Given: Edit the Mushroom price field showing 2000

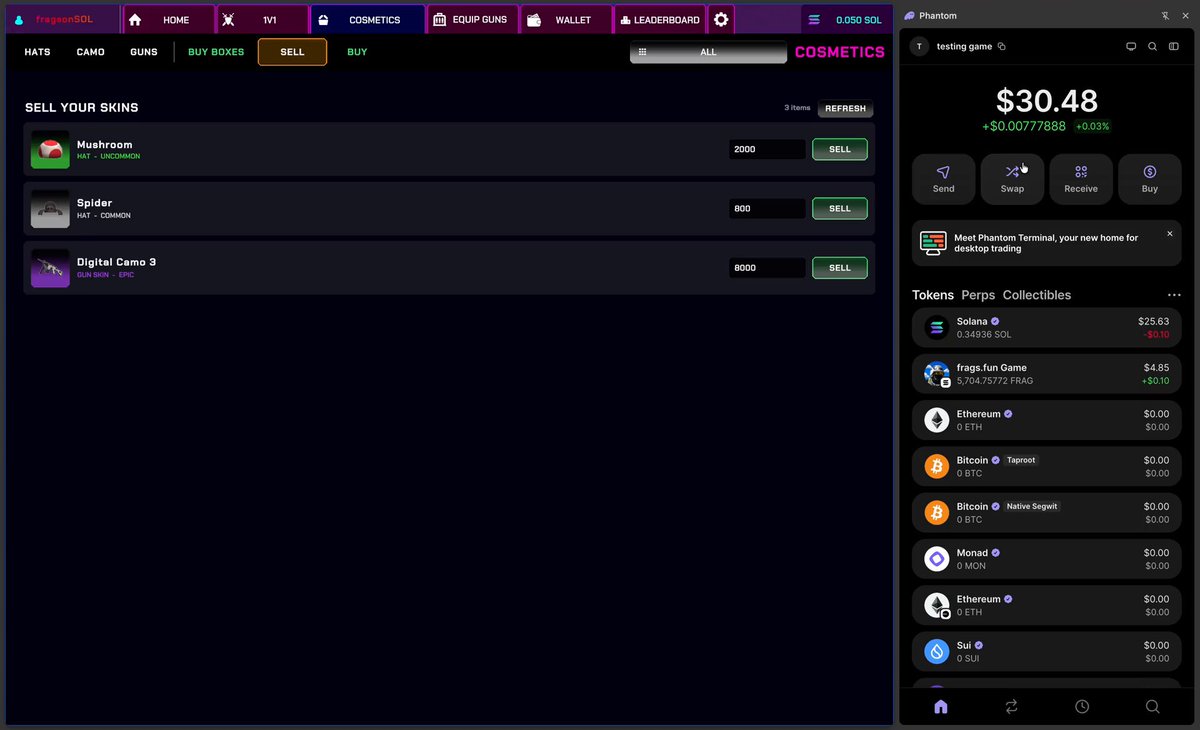Looking at the screenshot, I should [767, 149].
